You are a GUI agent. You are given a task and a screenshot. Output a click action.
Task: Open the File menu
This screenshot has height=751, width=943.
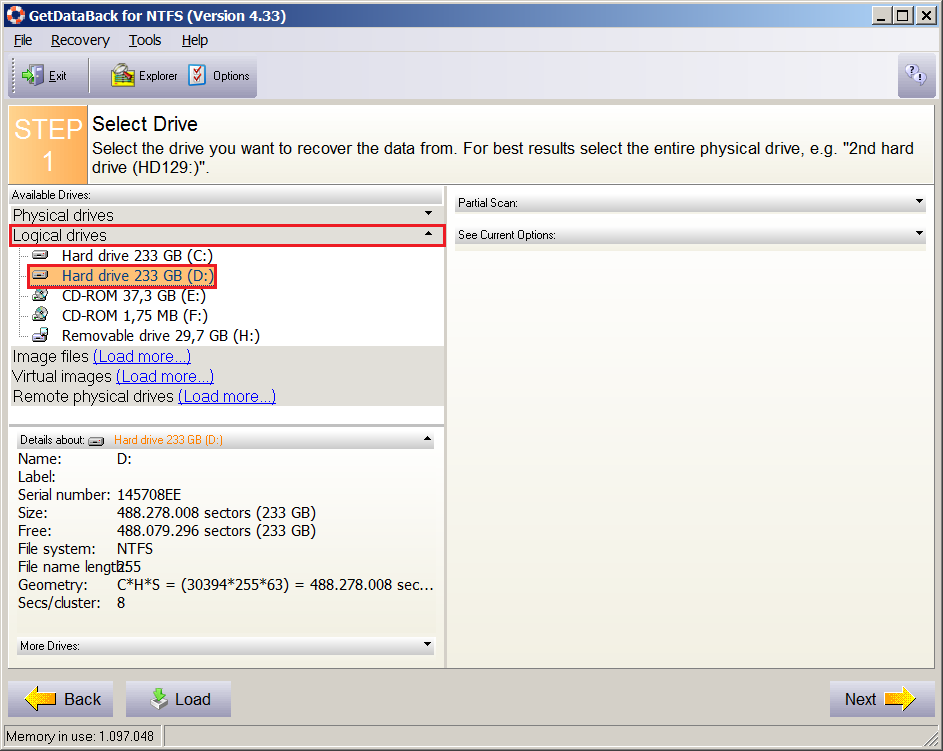pos(23,40)
